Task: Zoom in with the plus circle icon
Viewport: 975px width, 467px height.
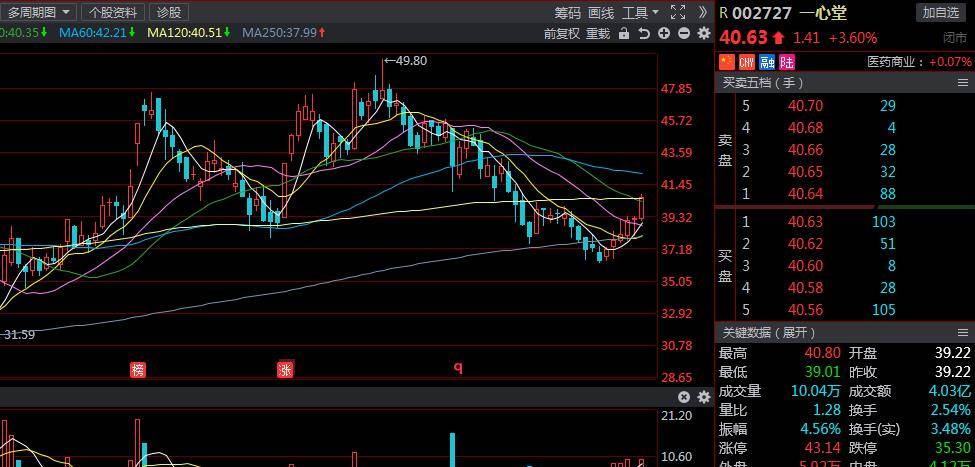Action: (664, 33)
